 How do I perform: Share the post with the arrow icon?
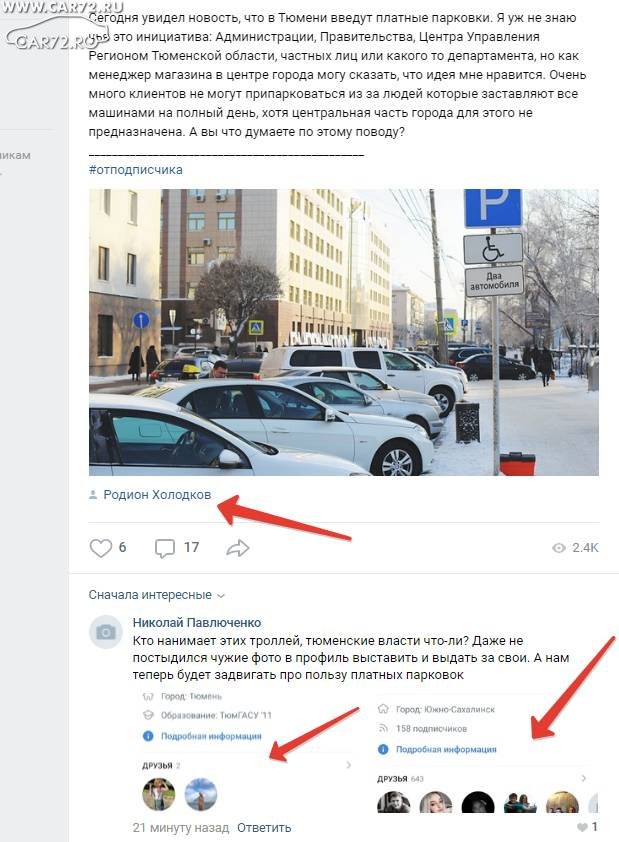[x=238, y=548]
